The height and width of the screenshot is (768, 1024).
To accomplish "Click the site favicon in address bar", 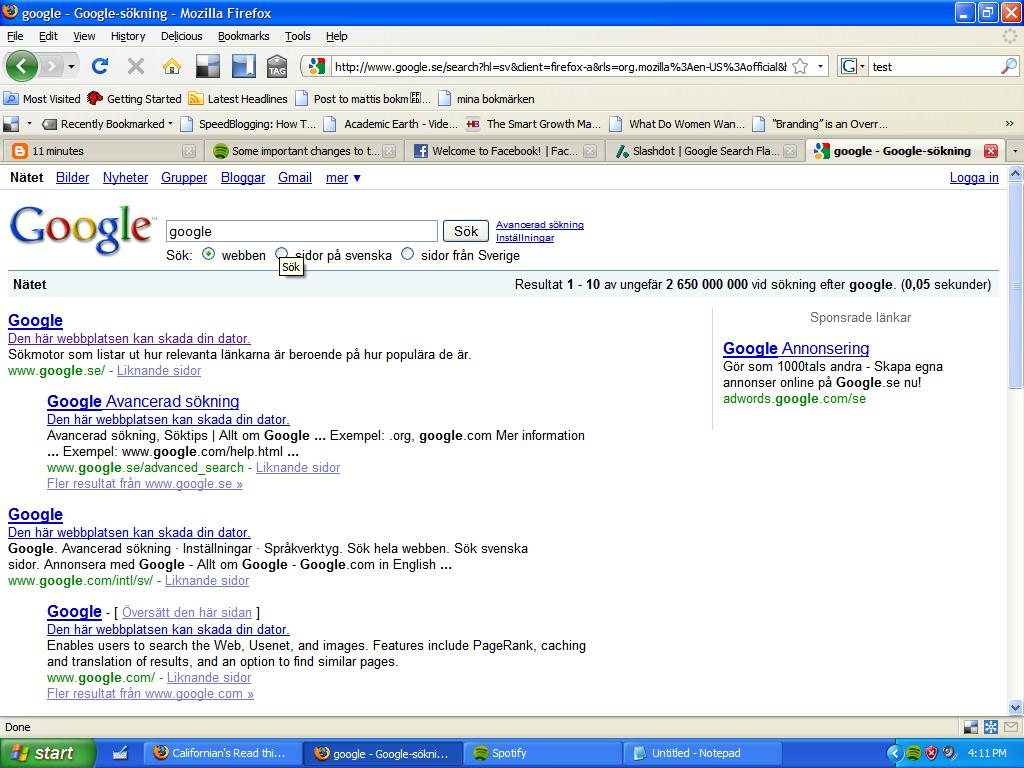I will point(317,66).
